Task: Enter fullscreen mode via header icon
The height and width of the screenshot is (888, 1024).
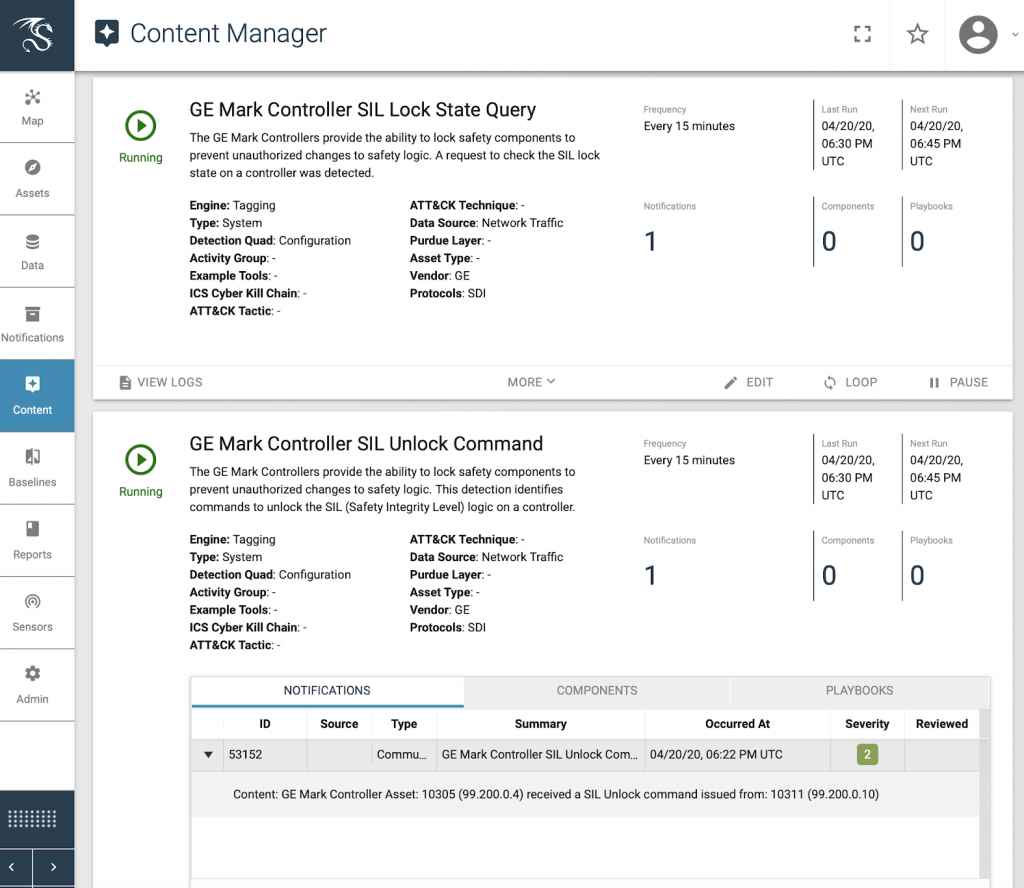Action: [x=862, y=34]
